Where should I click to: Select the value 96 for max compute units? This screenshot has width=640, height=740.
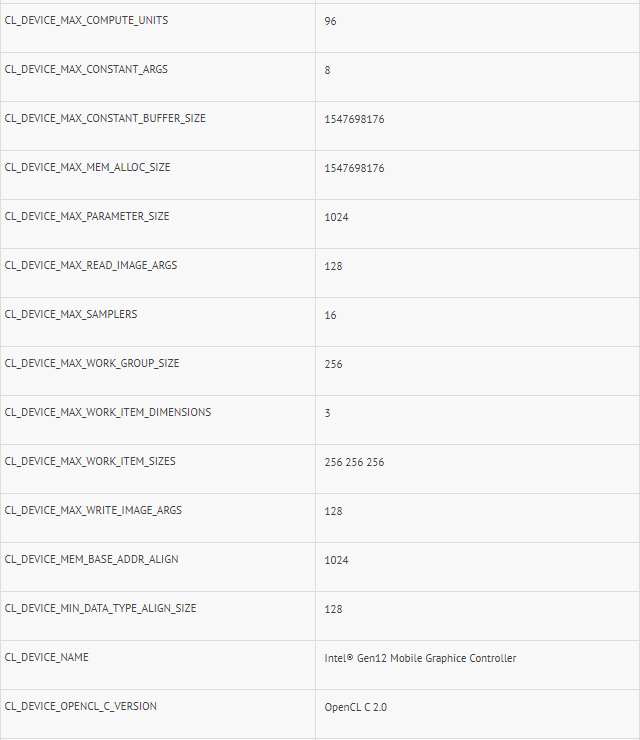coord(330,21)
